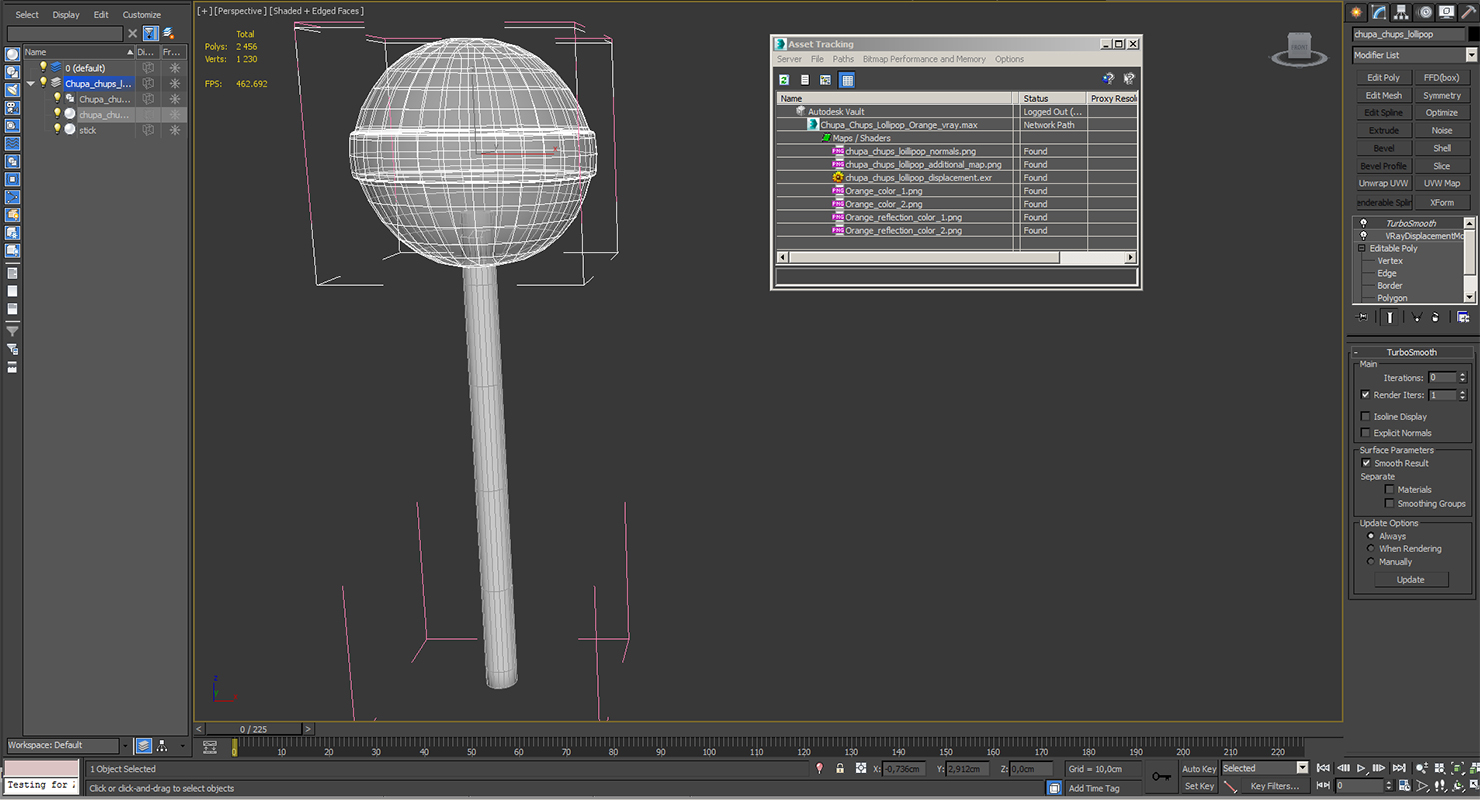Open Configure Modifier Sets icon
The height and width of the screenshot is (800, 1480).
point(1463,317)
